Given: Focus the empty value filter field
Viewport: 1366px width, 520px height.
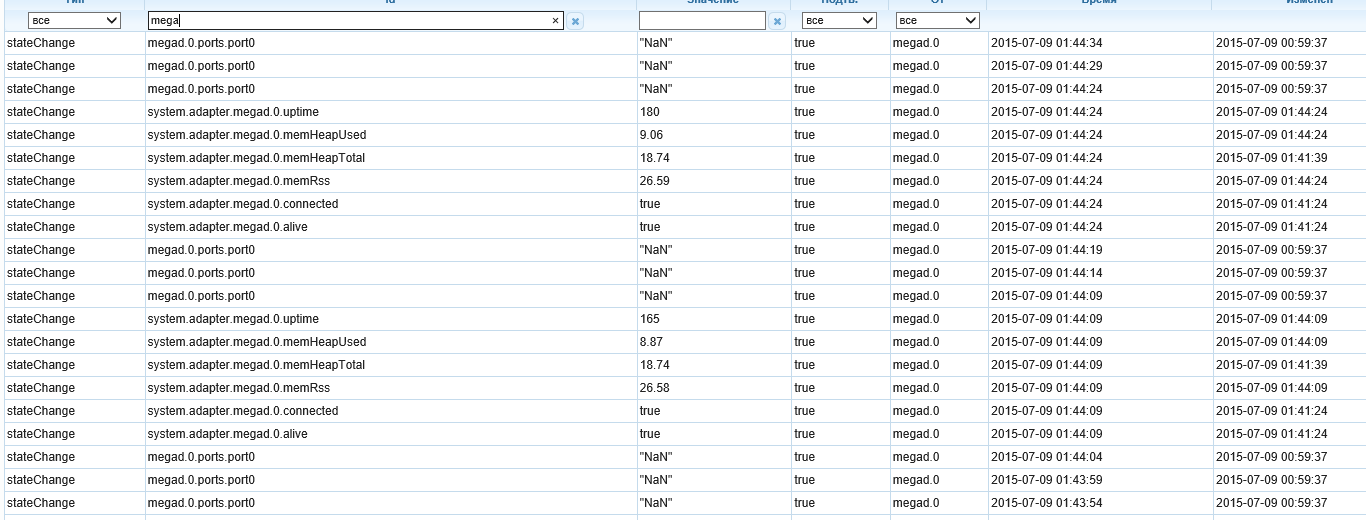Looking at the screenshot, I should tap(702, 20).
